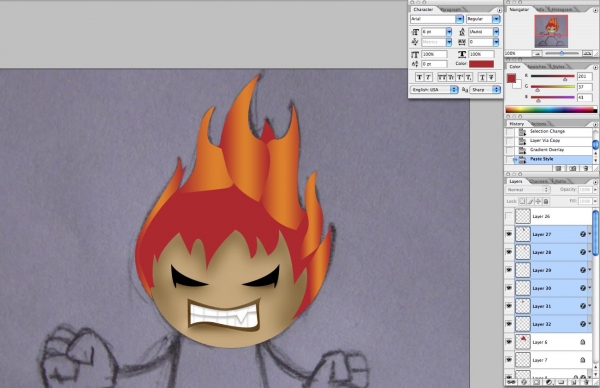Toggle Small Caps text style
600x388 pixels.
tap(451, 77)
